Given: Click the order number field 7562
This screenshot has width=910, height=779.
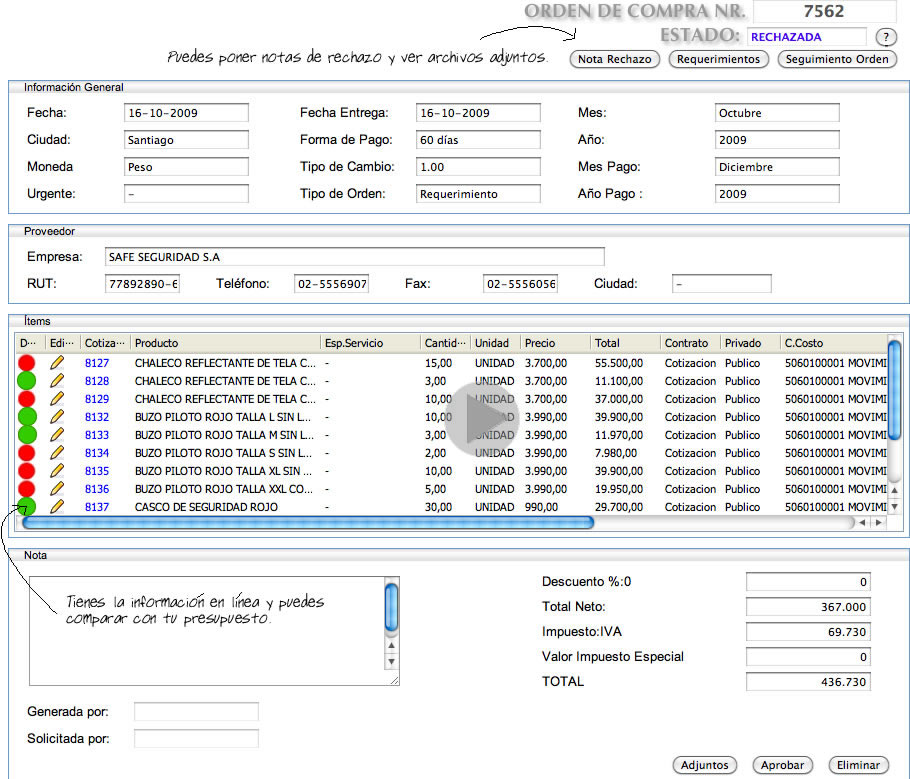Looking at the screenshot, I should point(824,11).
